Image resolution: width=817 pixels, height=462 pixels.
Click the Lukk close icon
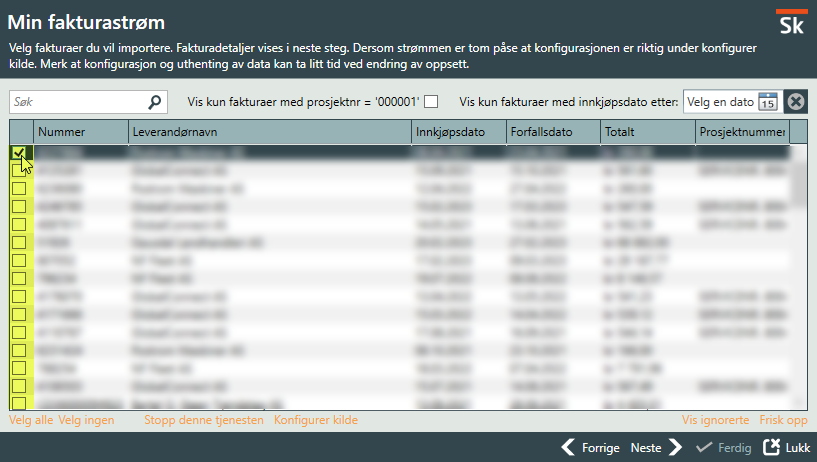[771, 448]
